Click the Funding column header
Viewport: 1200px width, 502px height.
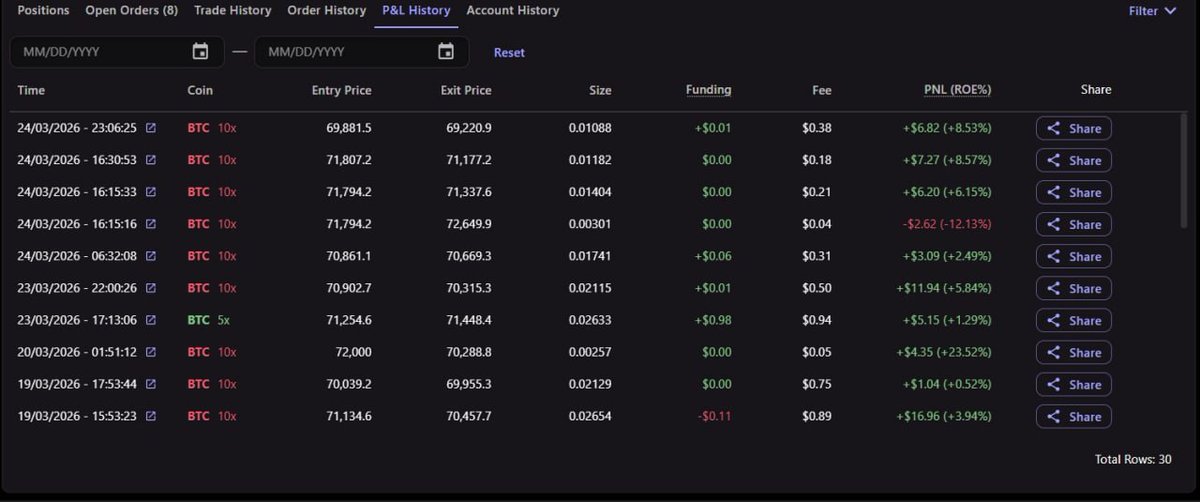tap(708, 90)
